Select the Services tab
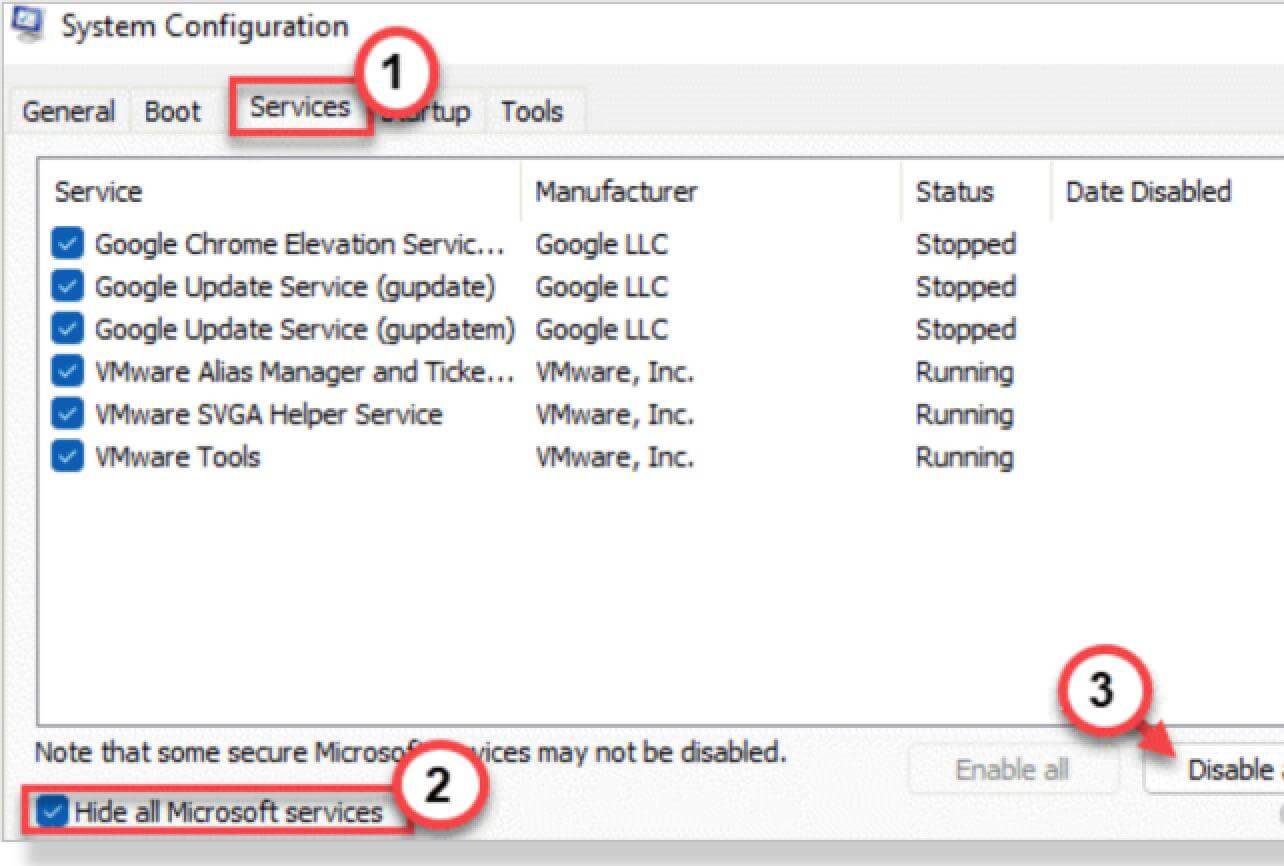Viewport: 1284px width, 866px height. click(300, 108)
